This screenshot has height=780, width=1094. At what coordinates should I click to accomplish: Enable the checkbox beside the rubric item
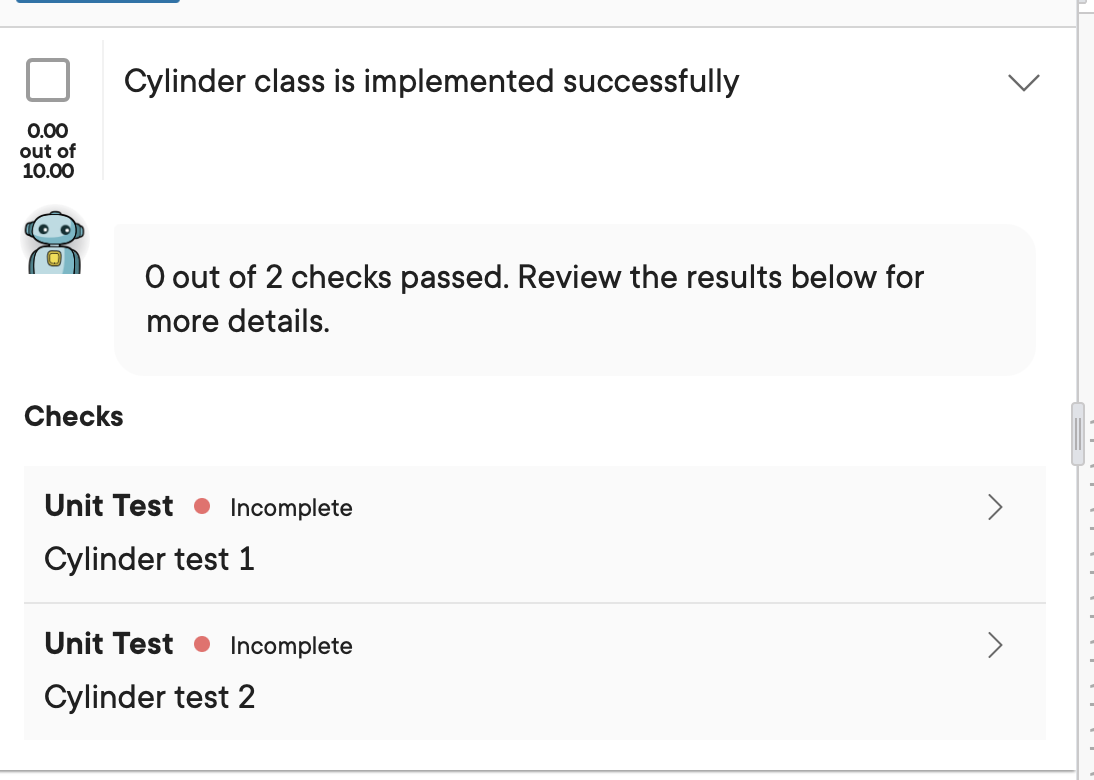click(47, 80)
